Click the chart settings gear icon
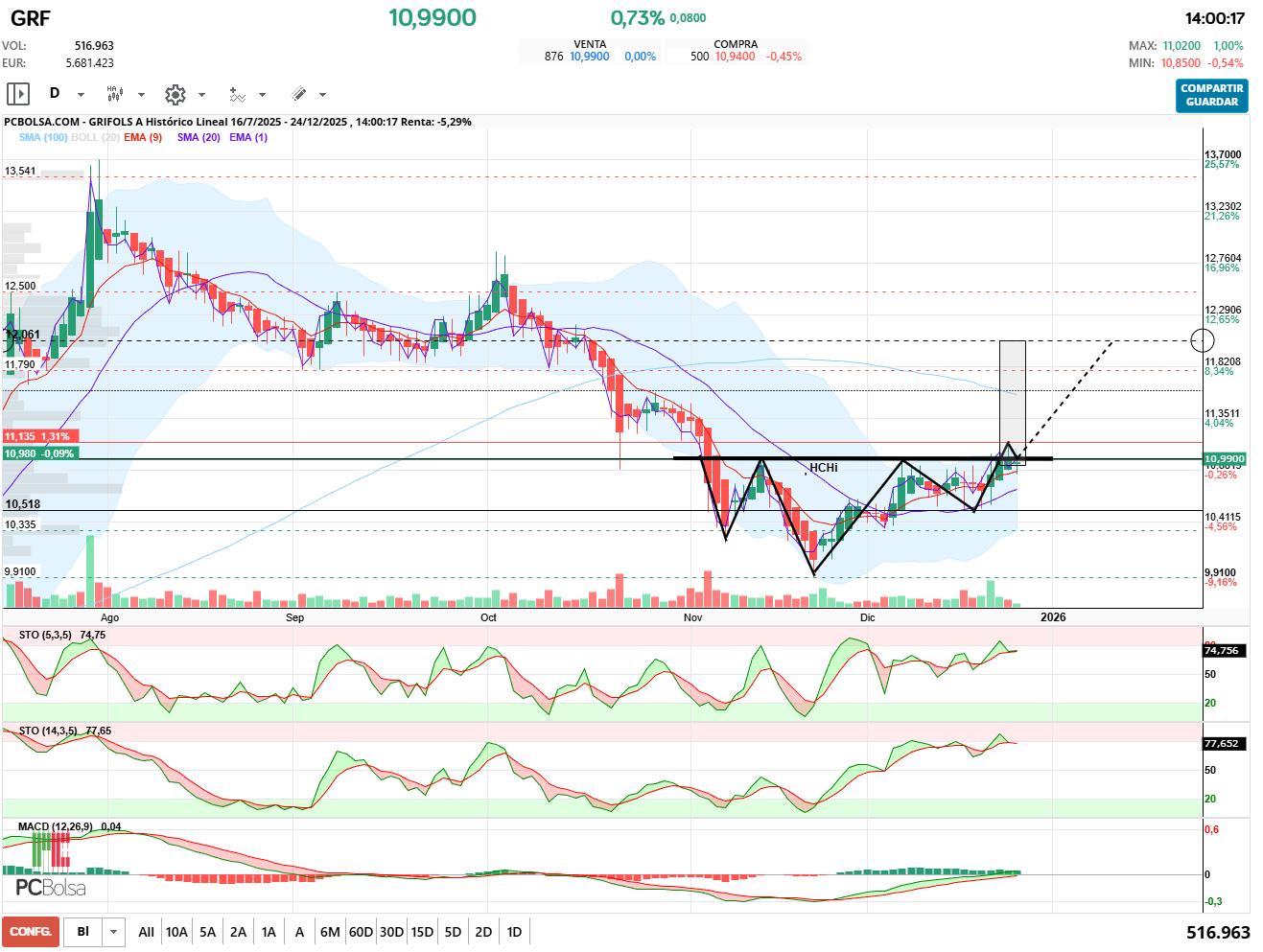 pos(175,94)
